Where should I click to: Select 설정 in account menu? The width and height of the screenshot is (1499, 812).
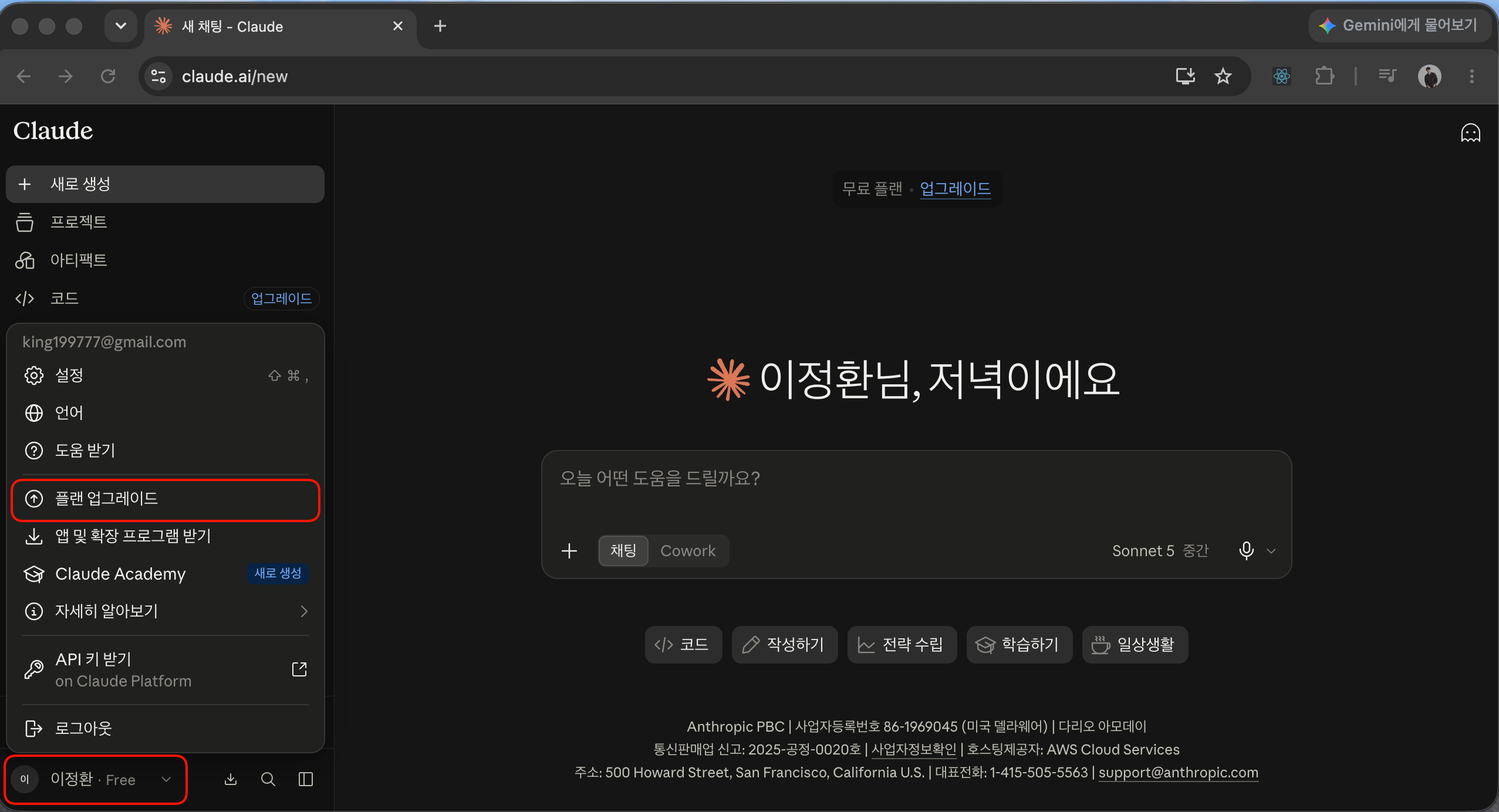166,375
